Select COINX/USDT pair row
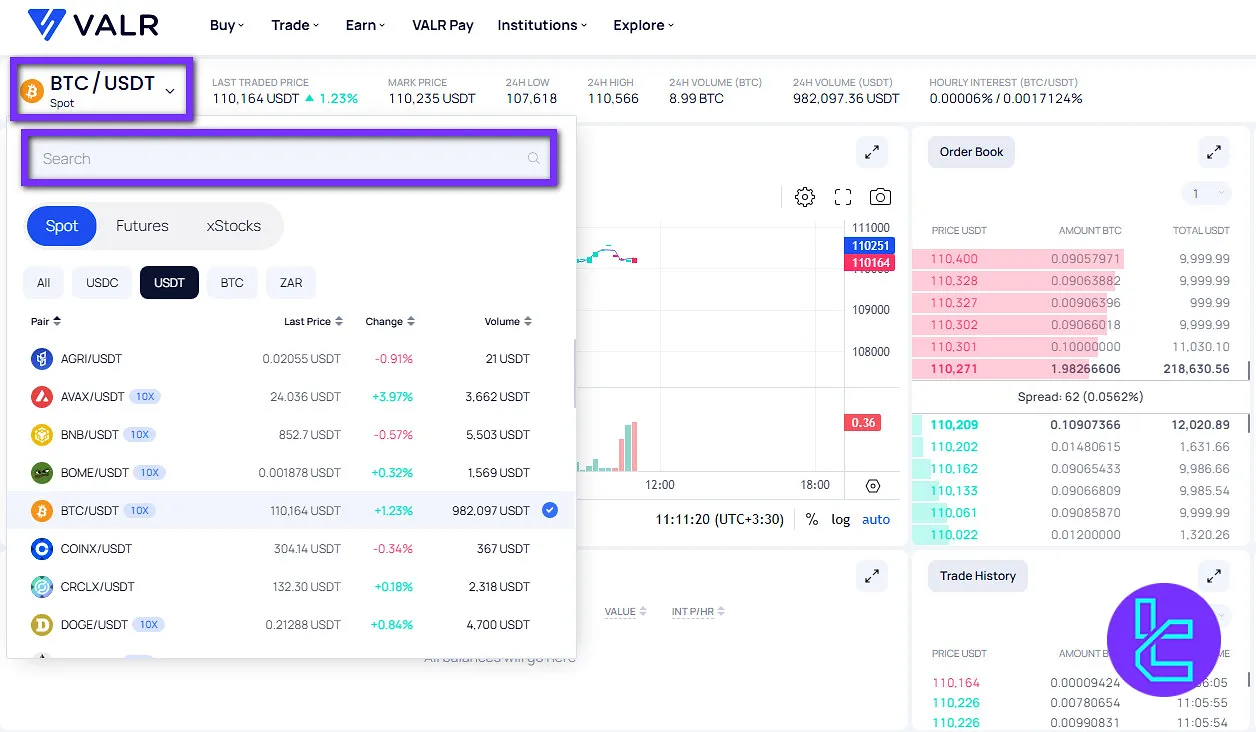This screenshot has height=732, width=1256. tap(291, 548)
